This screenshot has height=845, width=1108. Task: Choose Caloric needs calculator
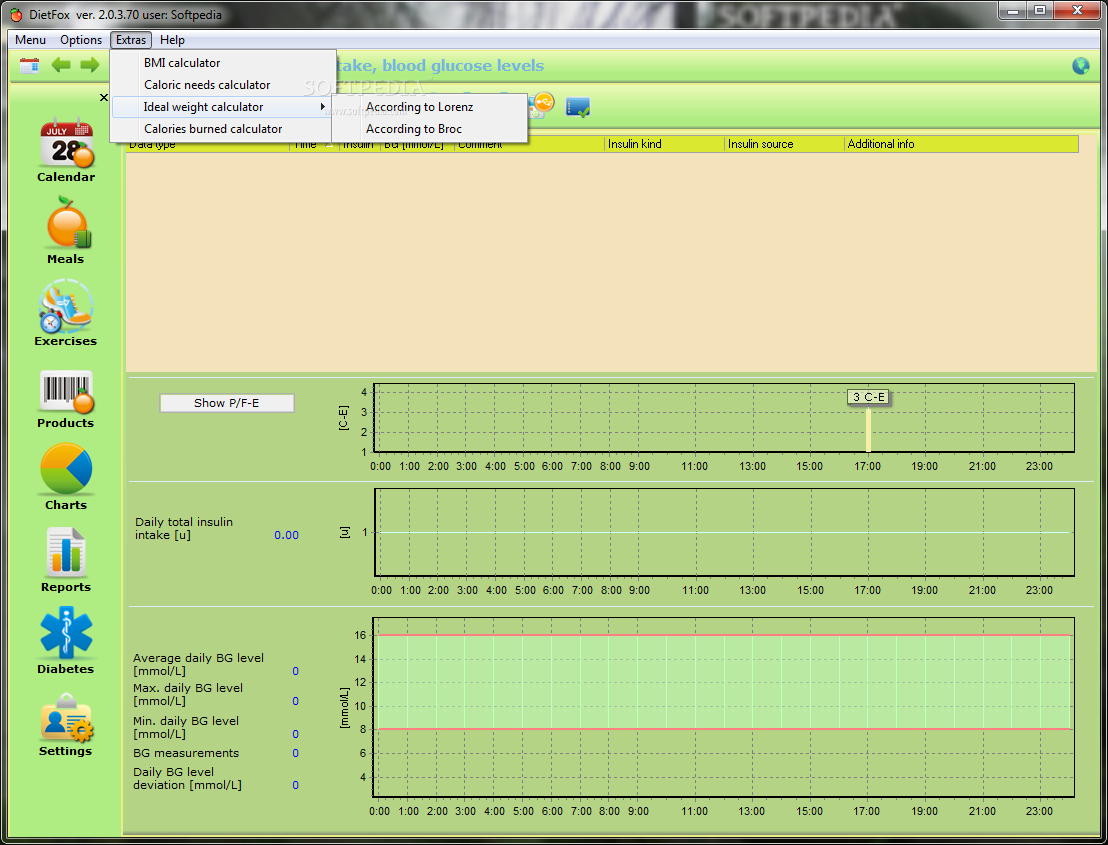pyautogui.click(x=223, y=85)
